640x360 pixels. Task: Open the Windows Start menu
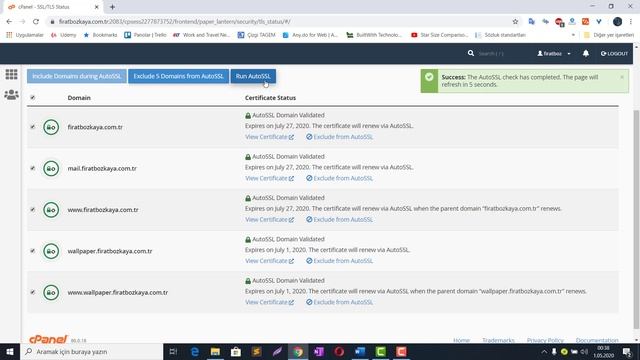click(x=10, y=351)
